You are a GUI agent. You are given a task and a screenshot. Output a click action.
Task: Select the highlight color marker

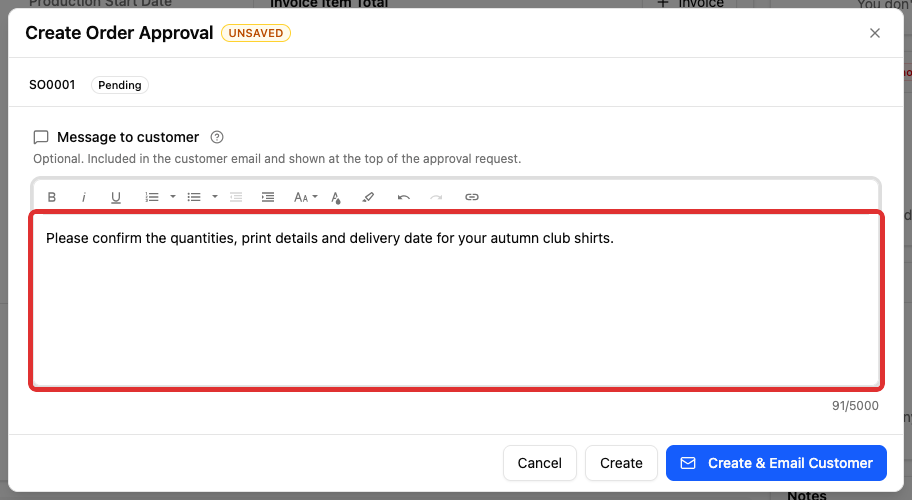368,197
